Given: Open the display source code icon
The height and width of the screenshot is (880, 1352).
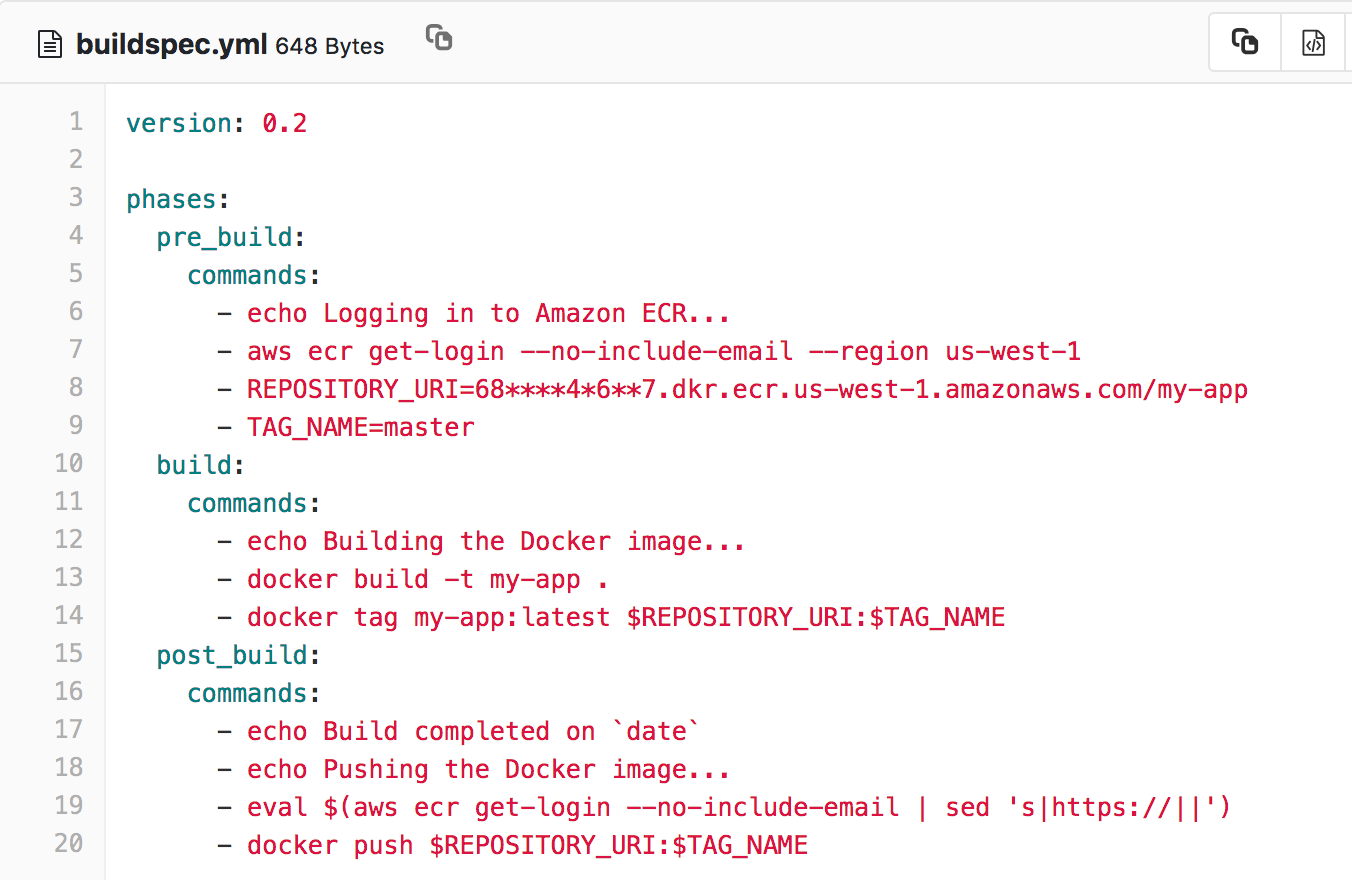Looking at the screenshot, I should (1314, 41).
